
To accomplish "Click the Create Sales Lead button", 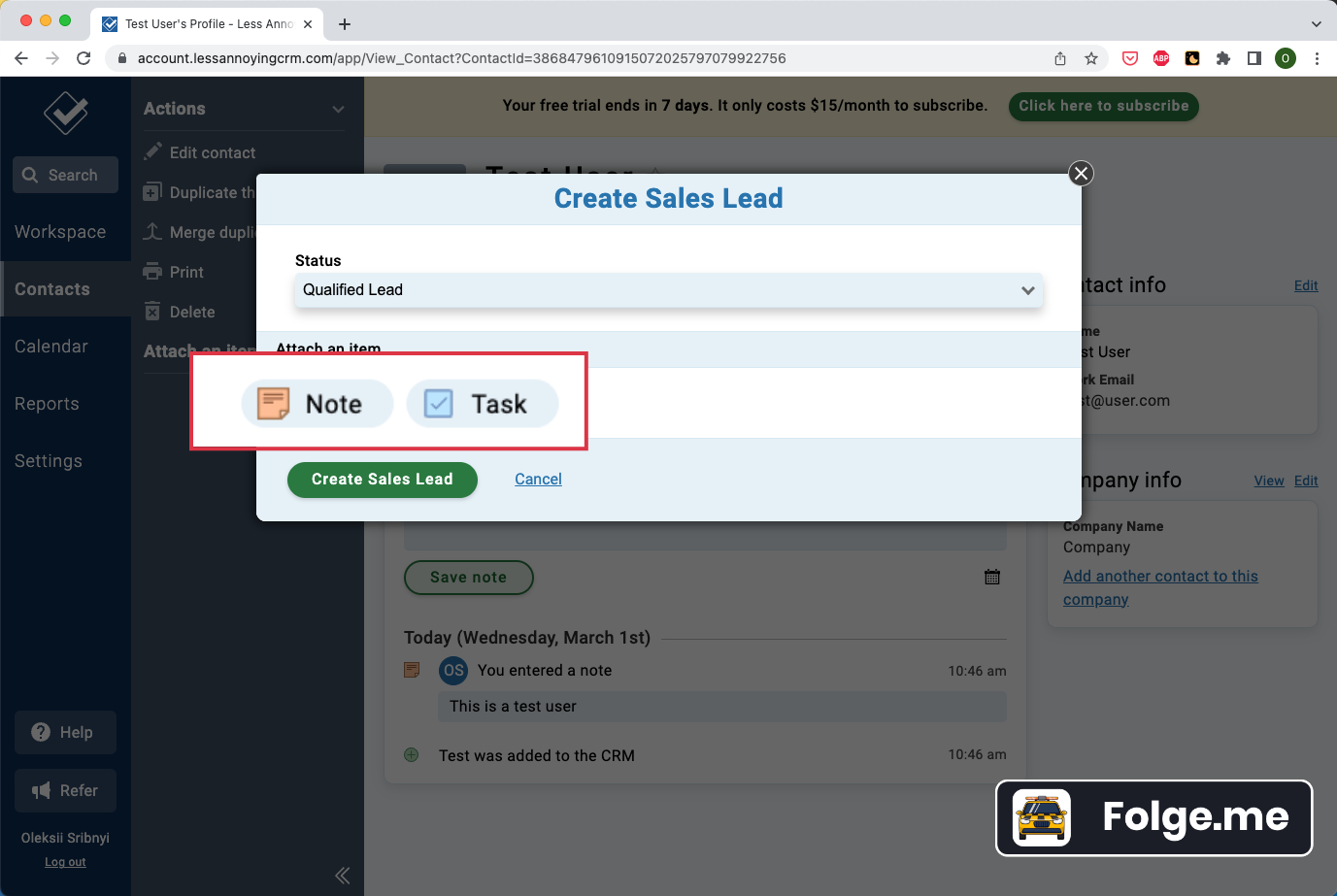I will (x=382, y=480).
